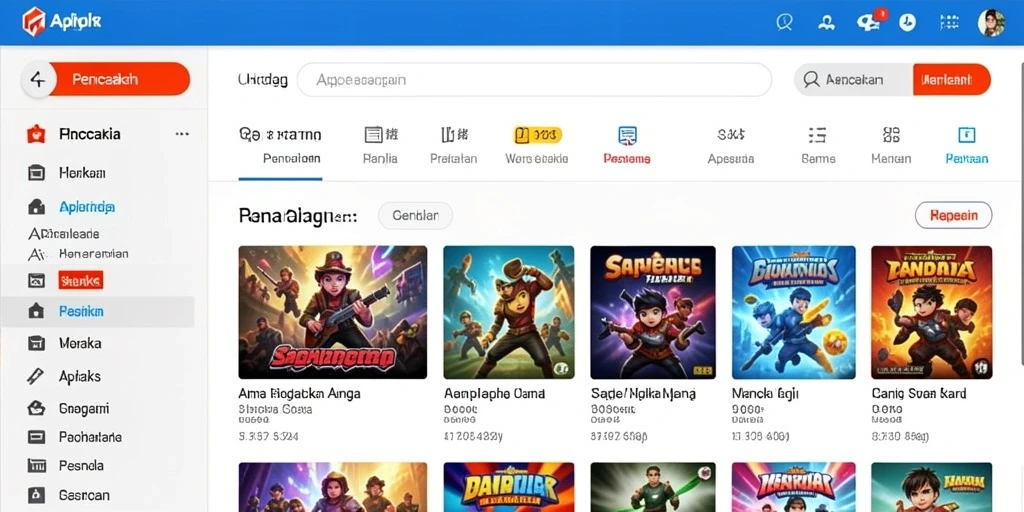Open Aemplaphe Oama game thumbnail

[509, 312]
